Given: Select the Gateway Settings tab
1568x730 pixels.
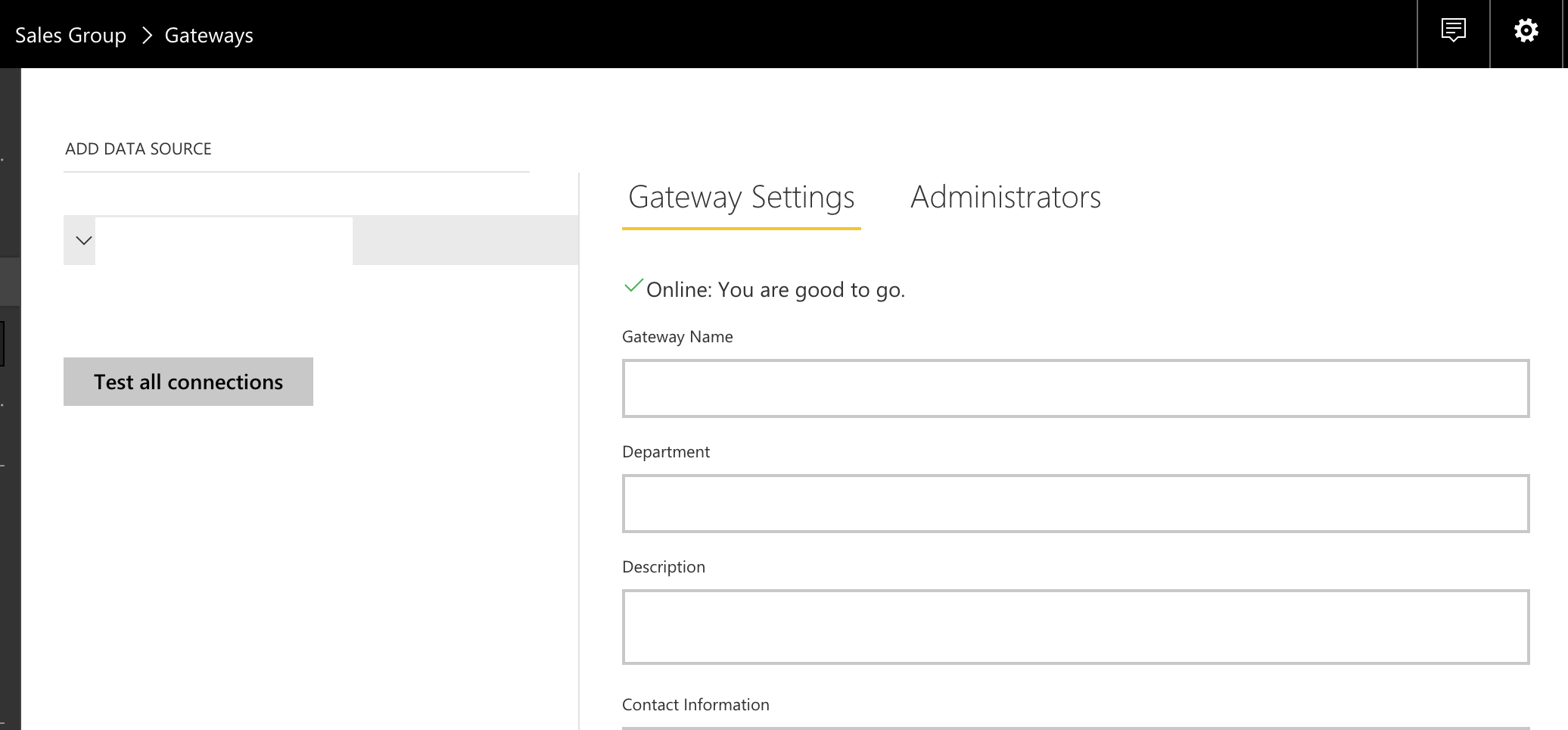Looking at the screenshot, I should pyautogui.click(x=742, y=197).
